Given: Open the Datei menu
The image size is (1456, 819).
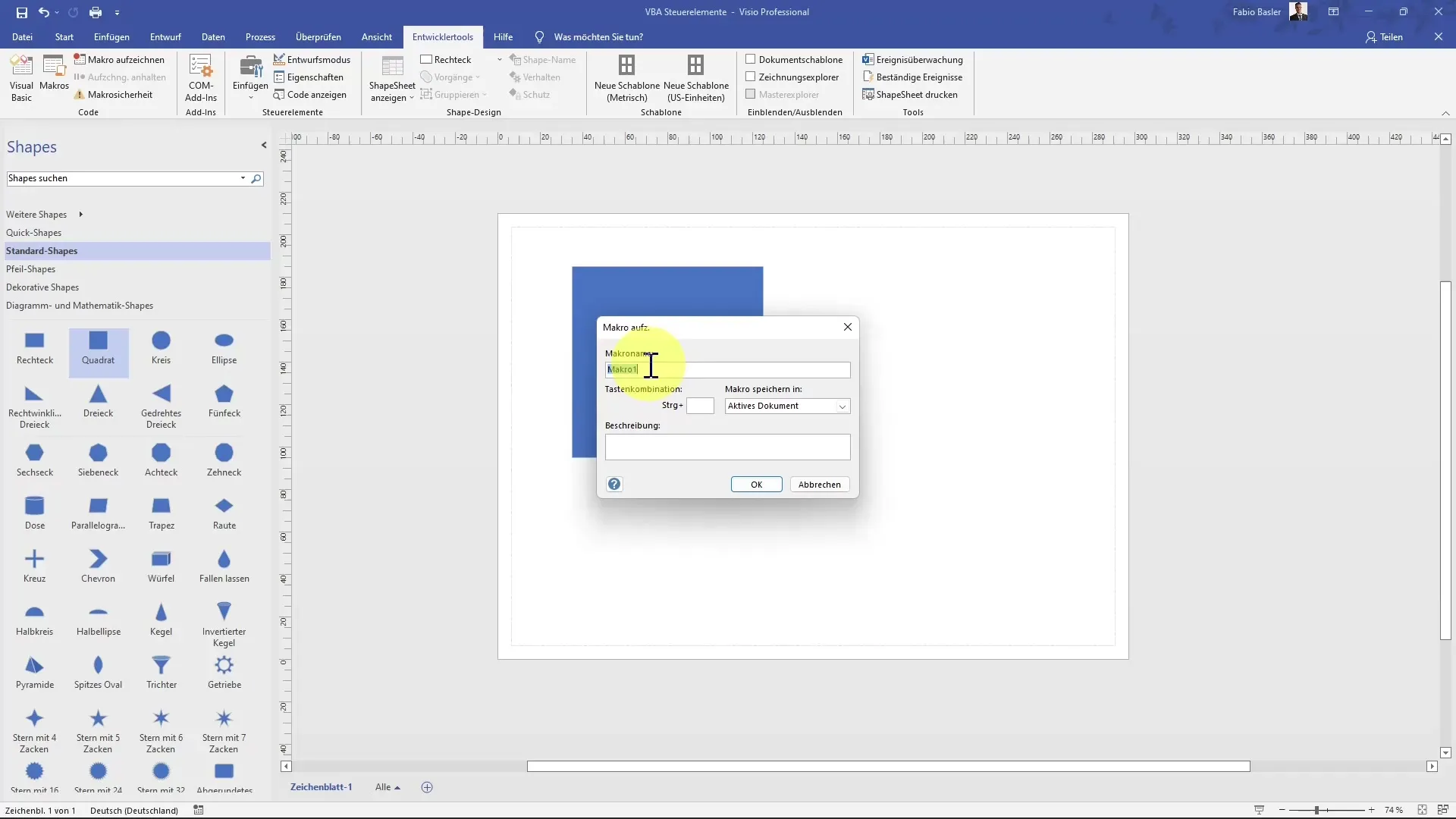Looking at the screenshot, I should (x=22, y=36).
